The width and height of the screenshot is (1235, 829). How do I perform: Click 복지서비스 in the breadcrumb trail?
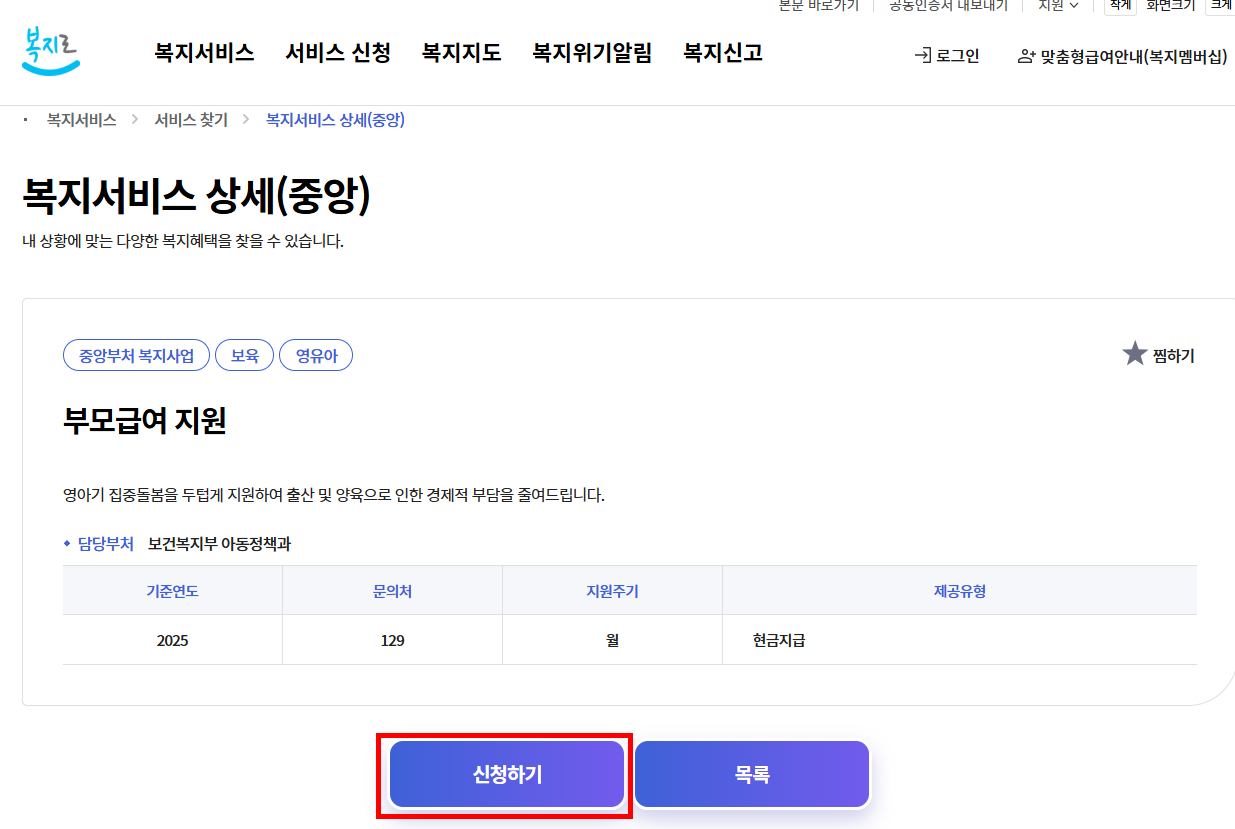coord(84,118)
